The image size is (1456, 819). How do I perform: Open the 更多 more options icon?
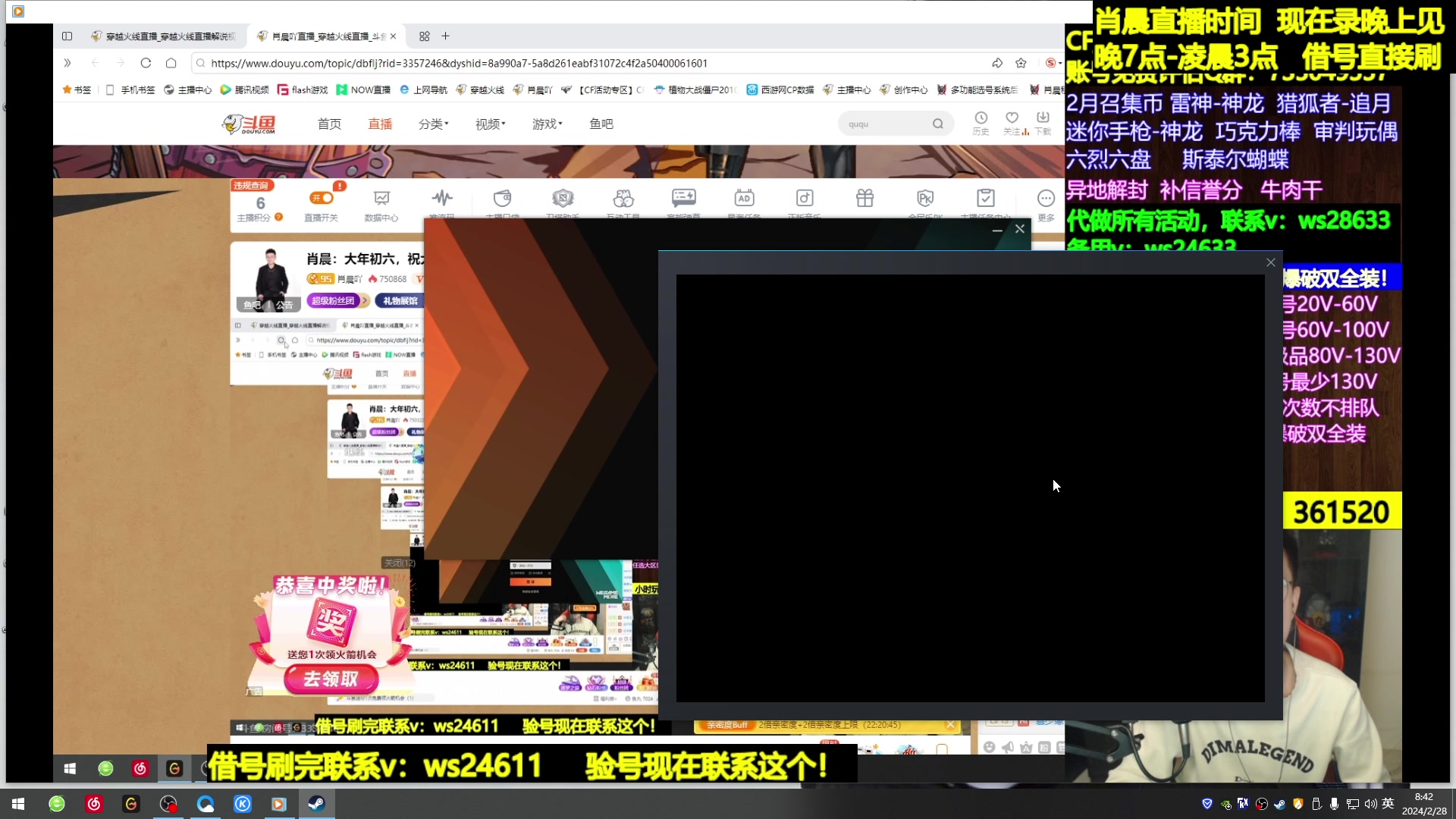[x=1046, y=199]
